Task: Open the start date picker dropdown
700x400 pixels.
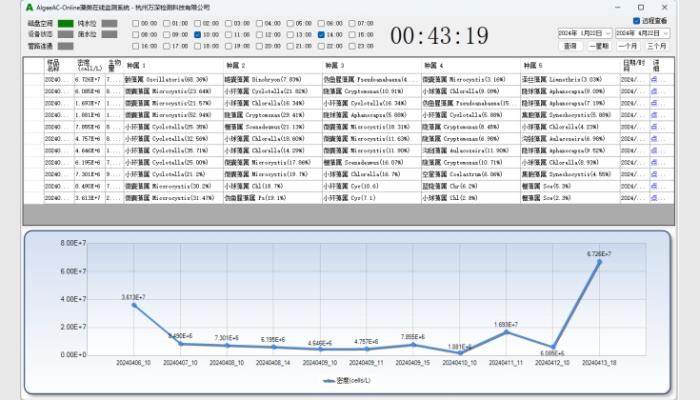Action: [609, 33]
